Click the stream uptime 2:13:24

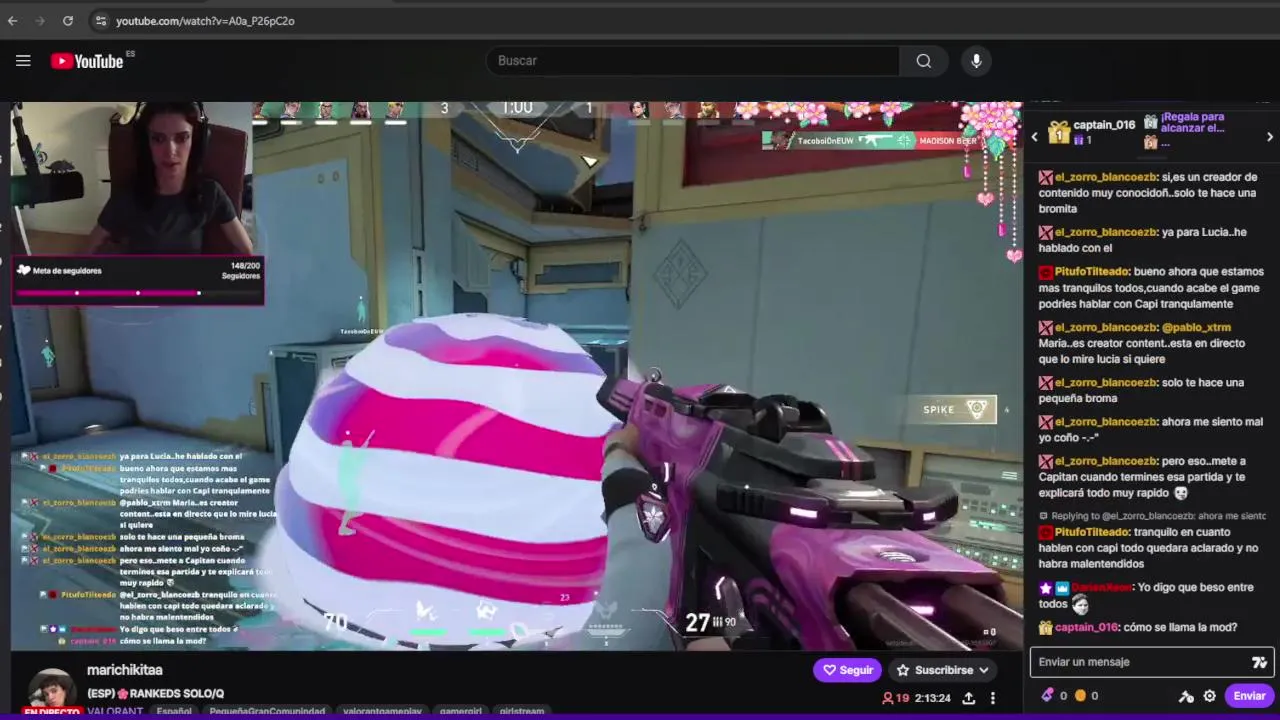pyautogui.click(x=932, y=698)
